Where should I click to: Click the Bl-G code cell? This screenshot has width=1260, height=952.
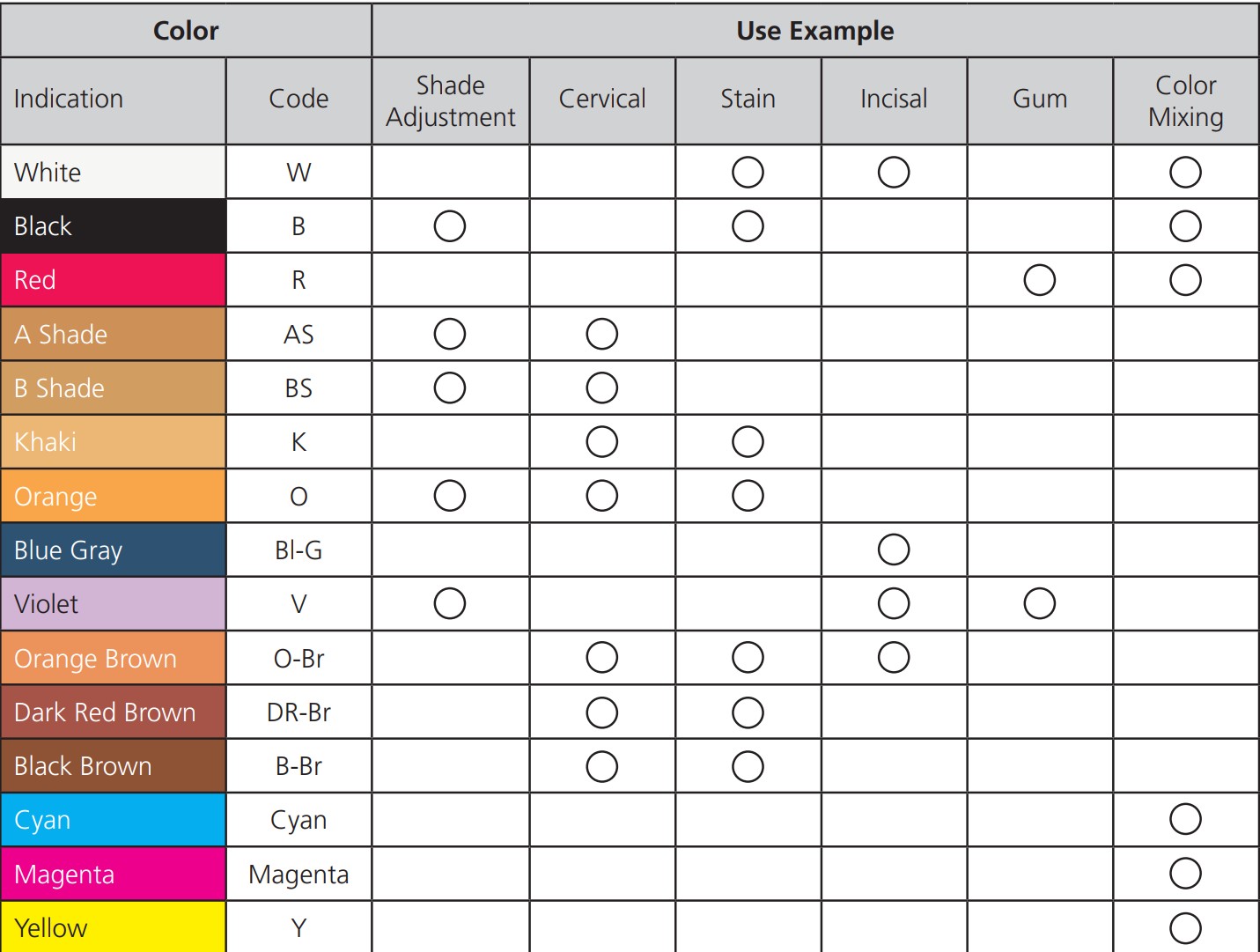click(298, 550)
